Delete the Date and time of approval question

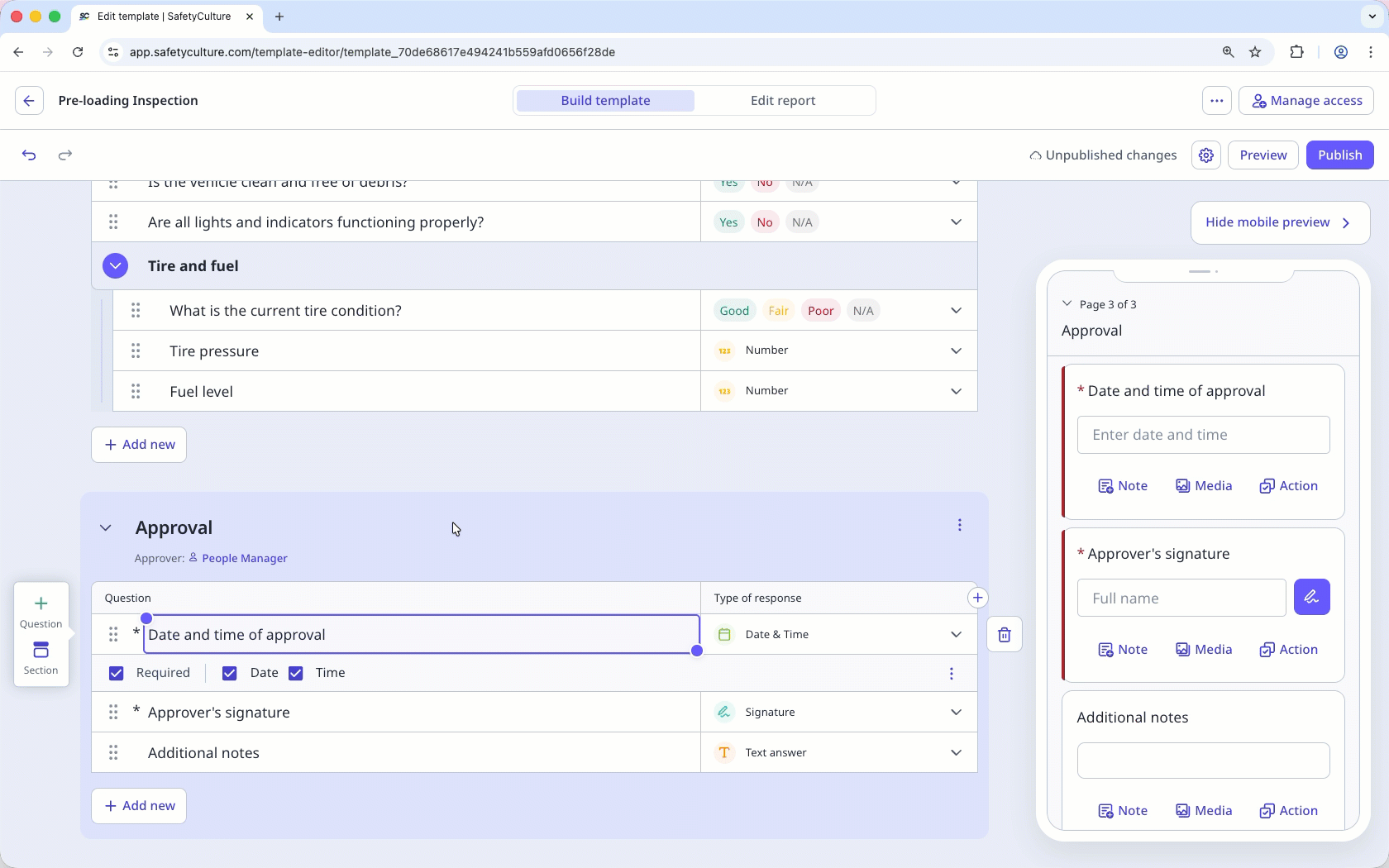point(1005,635)
